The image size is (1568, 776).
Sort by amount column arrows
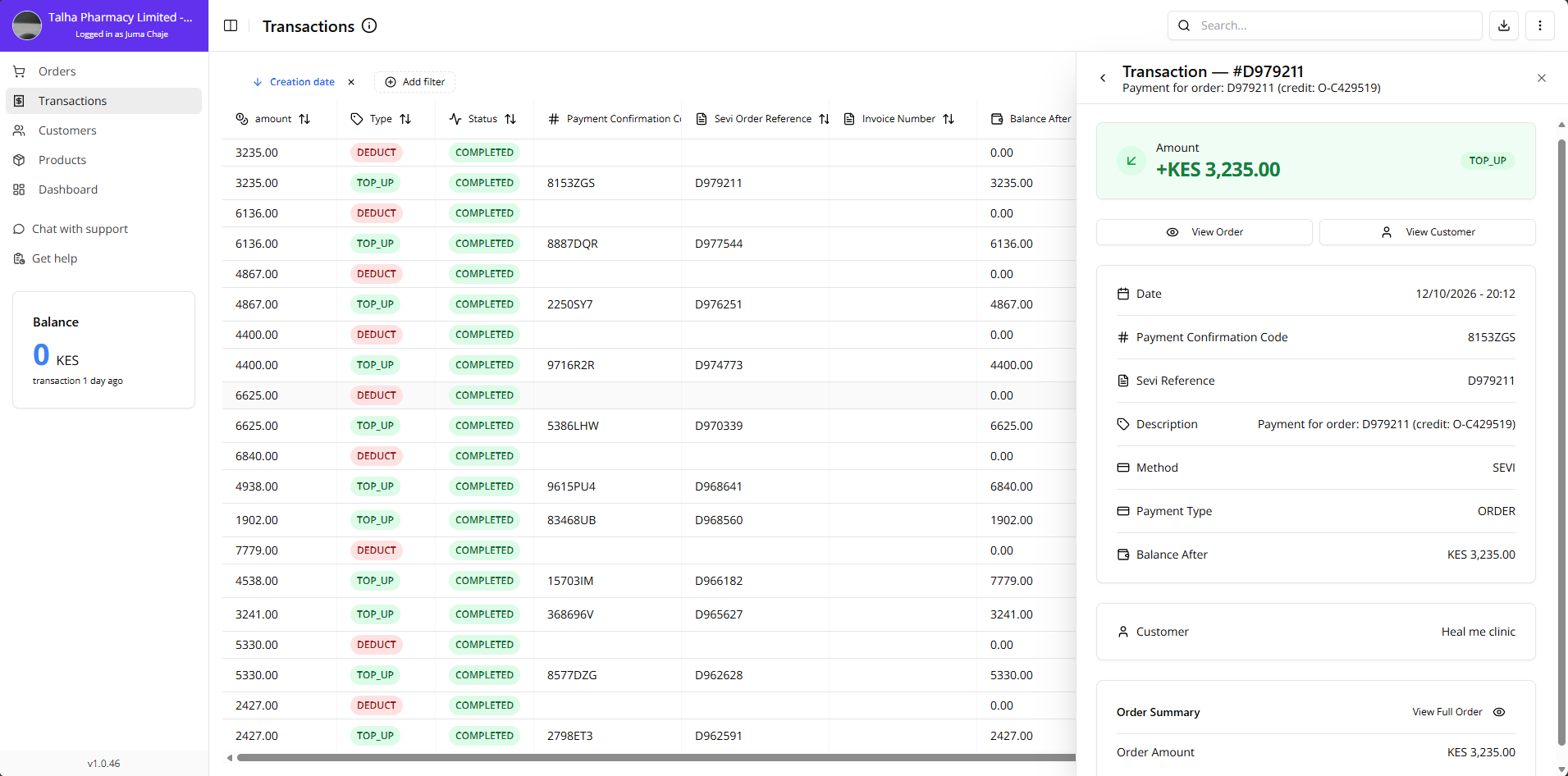pyautogui.click(x=304, y=119)
